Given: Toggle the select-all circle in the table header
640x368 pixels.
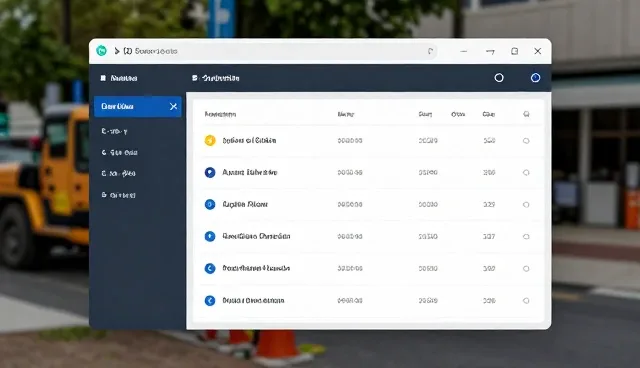Looking at the screenshot, I should pos(526,114).
